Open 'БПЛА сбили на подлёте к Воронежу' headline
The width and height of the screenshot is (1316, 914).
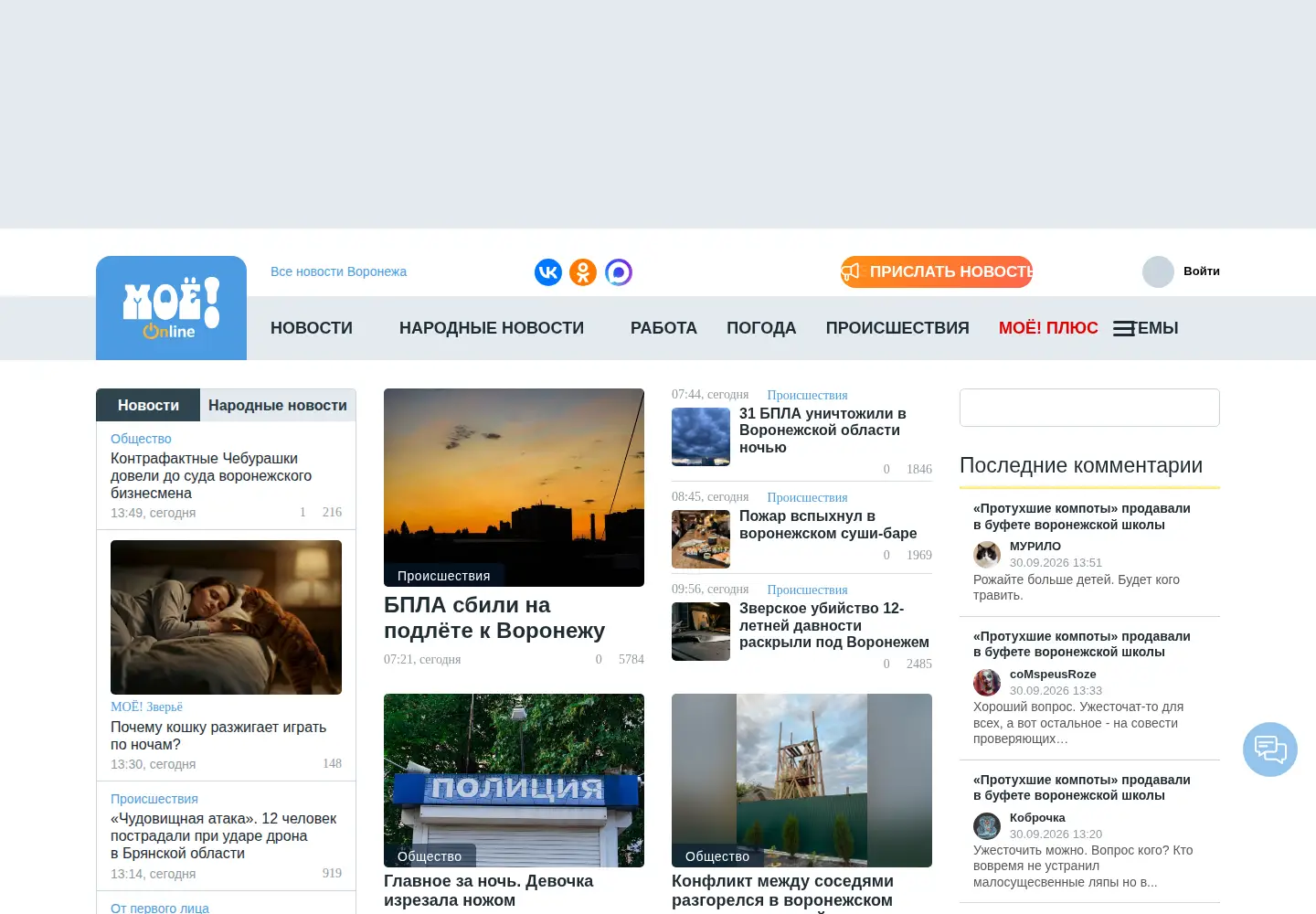tap(494, 618)
